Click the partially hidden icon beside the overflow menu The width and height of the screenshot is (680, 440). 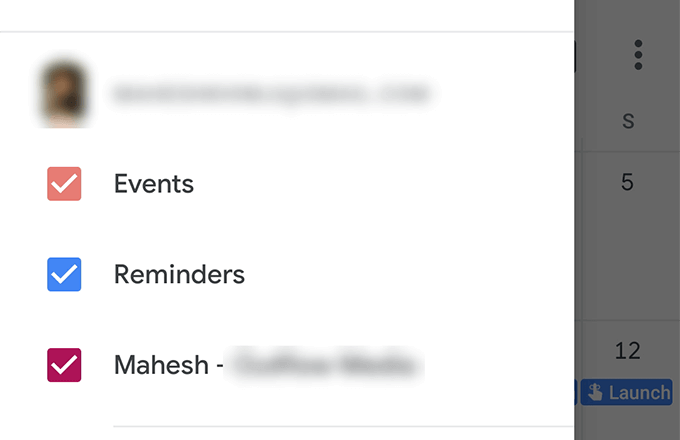point(577,55)
